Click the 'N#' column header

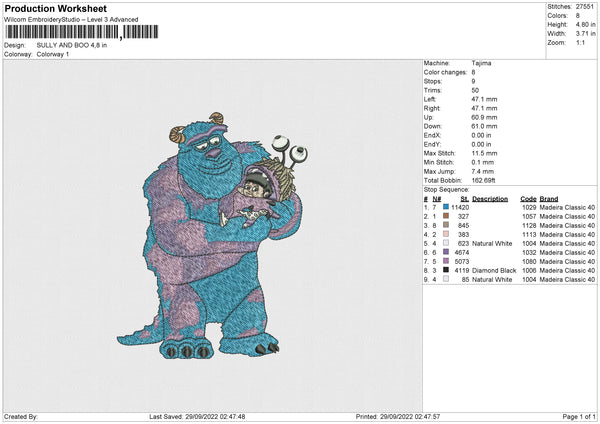(x=437, y=199)
